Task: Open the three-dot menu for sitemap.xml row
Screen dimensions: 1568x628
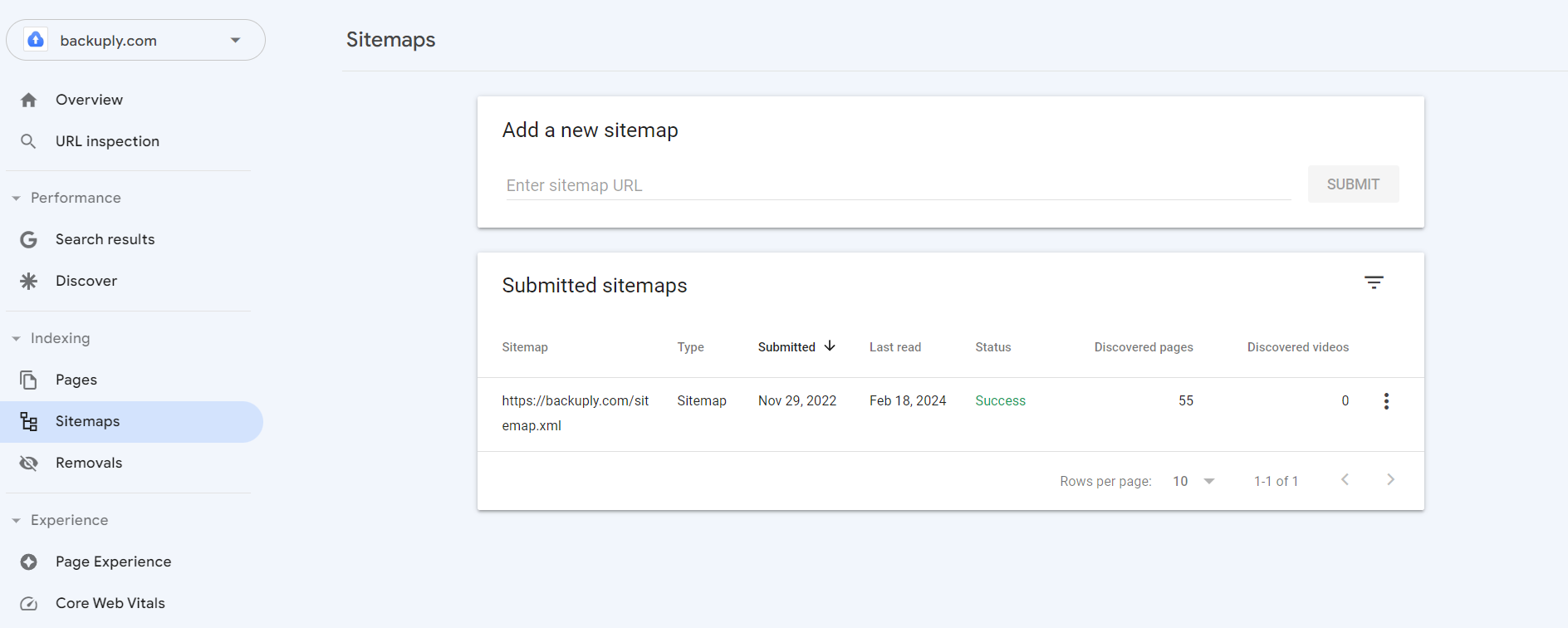Action: tap(1386, 401)
